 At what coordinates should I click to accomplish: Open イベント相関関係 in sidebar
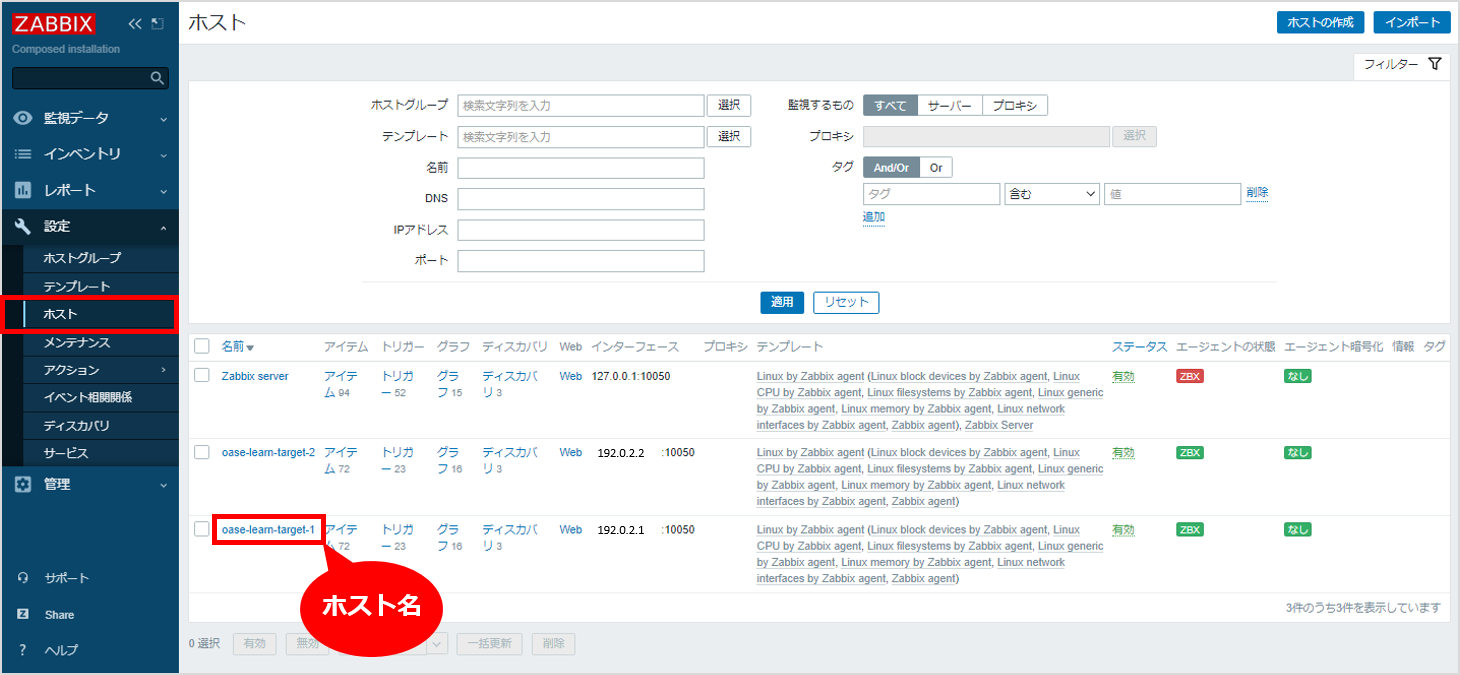(87, 397)
